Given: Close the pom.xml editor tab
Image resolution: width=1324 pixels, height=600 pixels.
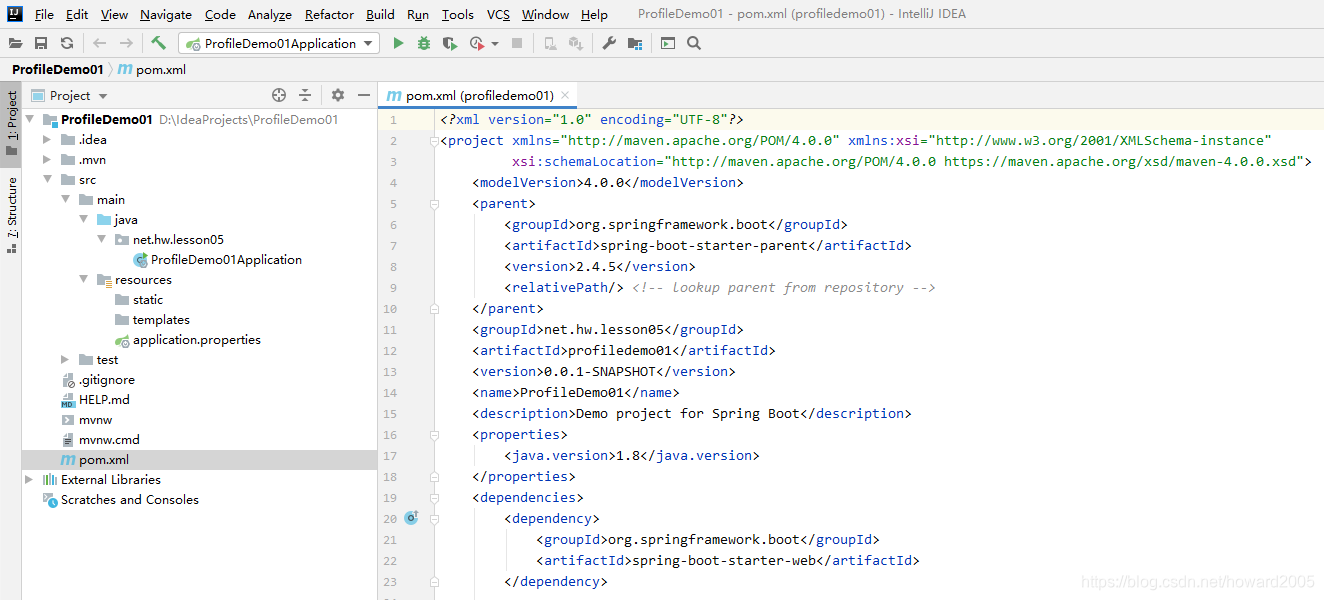Looking at the screenshot, I should click(565, 95).
